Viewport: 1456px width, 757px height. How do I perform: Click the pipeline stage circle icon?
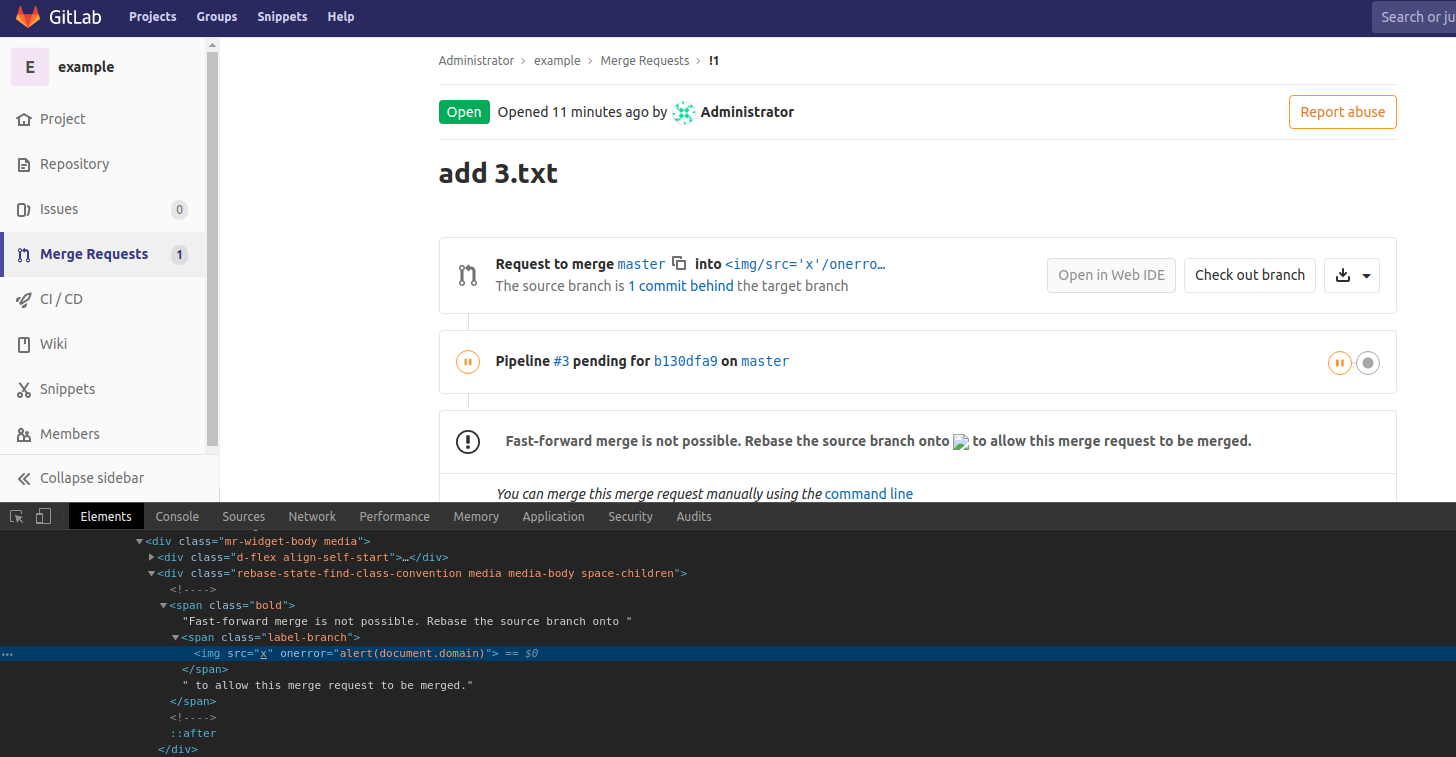[x=1368, y=363]
